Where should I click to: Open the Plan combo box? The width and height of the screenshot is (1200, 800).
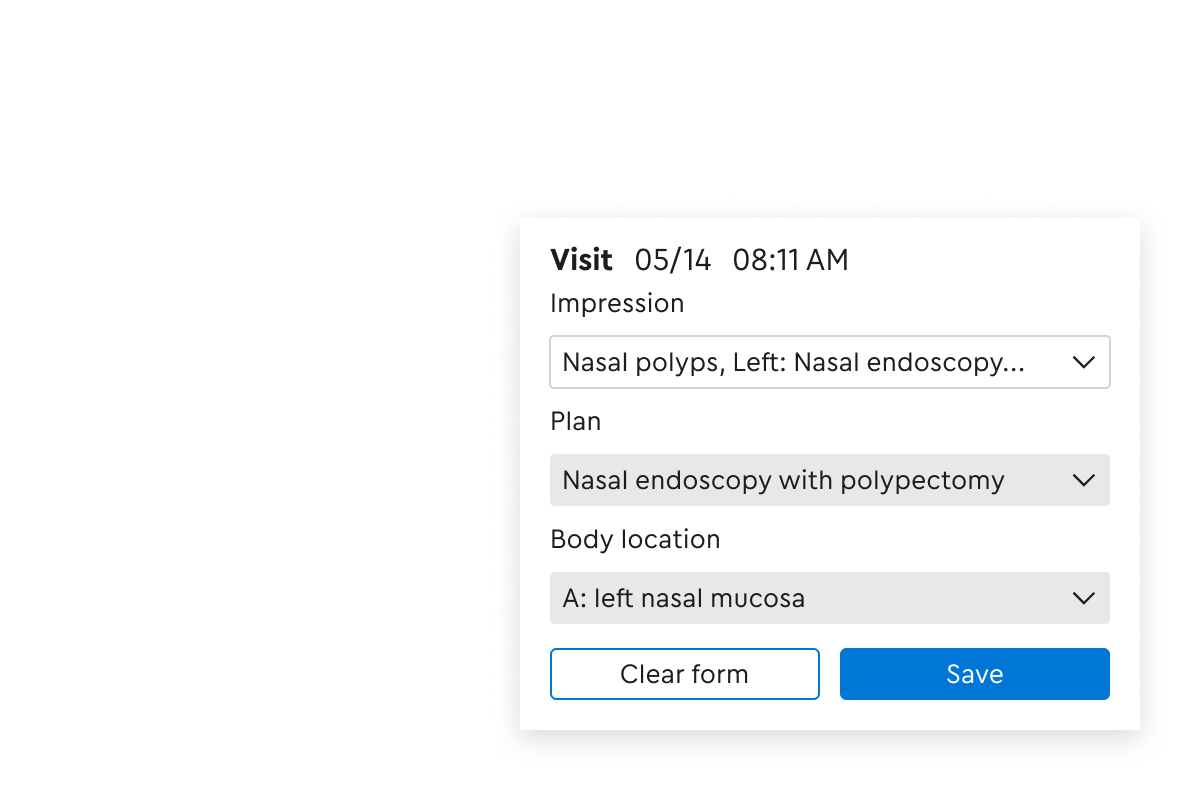[x=830, y=480]
